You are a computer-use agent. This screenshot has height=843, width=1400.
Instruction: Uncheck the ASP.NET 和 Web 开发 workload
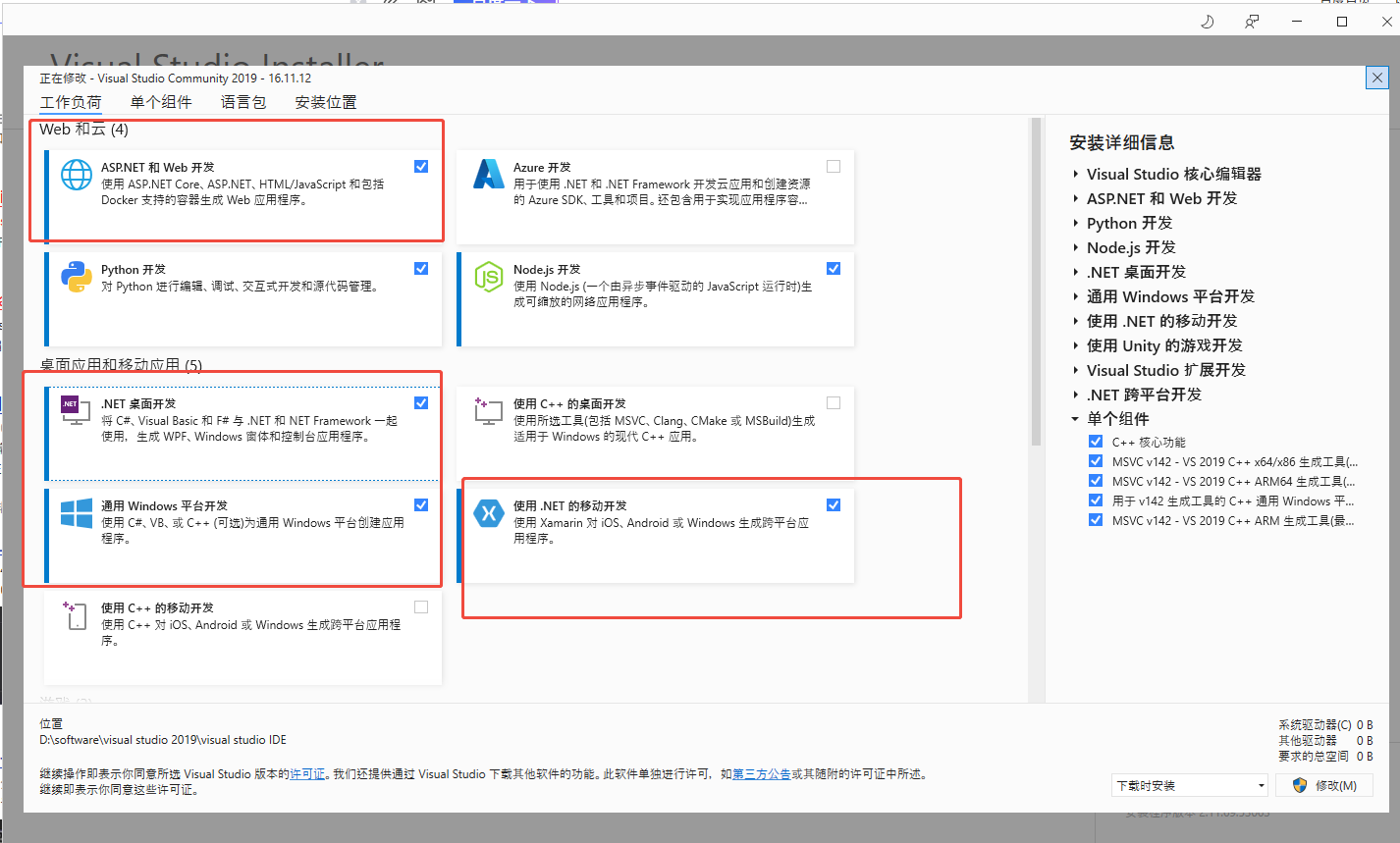pyautogui.click(x=421, y=166)
